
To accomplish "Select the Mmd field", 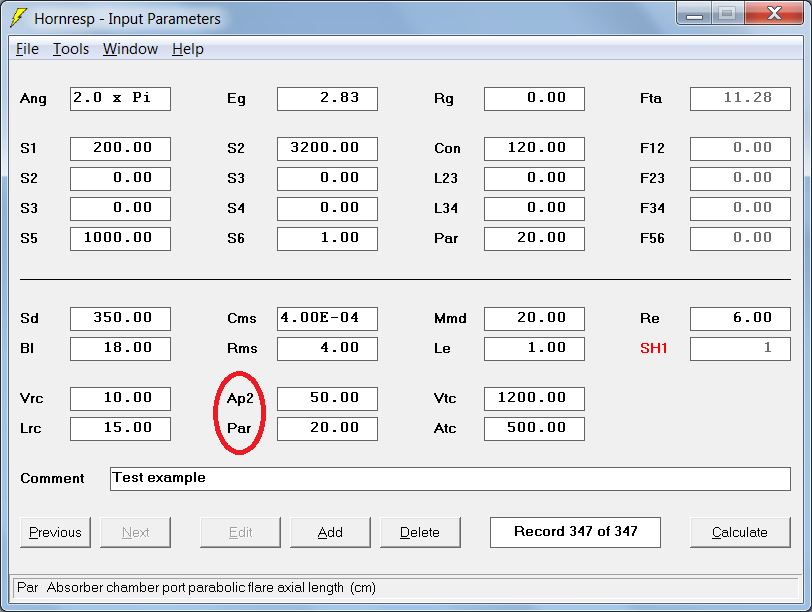I will (x=534, y=319).
